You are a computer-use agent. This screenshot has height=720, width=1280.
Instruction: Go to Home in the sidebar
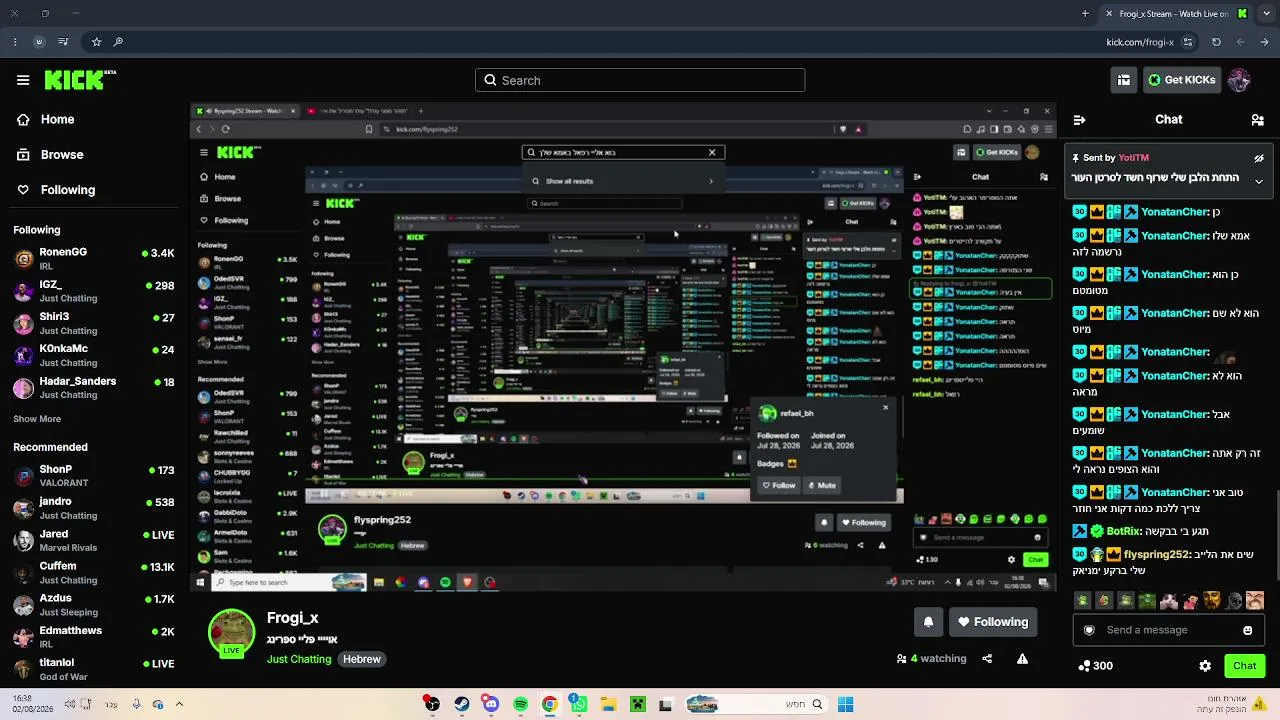(x=46, y=119)
